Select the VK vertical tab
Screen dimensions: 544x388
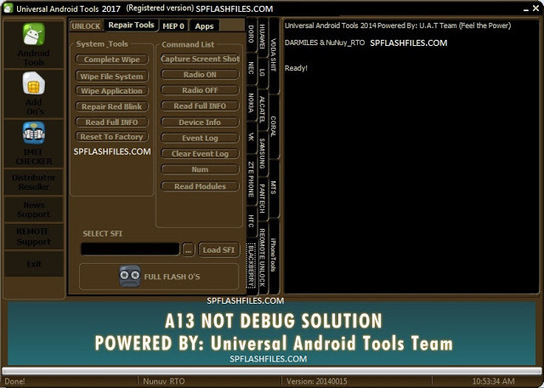tap(251, 137)
